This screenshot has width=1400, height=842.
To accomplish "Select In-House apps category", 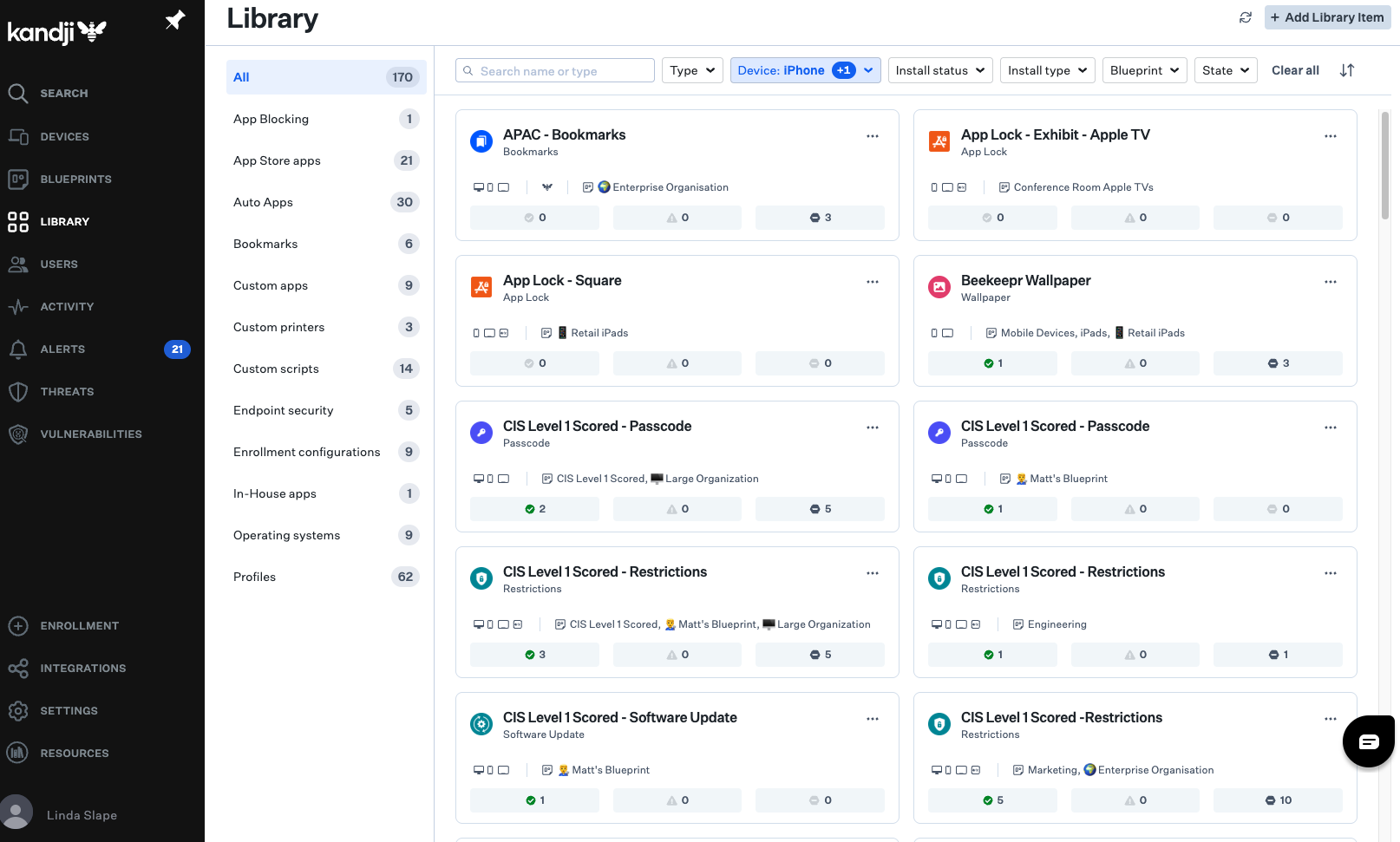I will click(x=326, y=493).
